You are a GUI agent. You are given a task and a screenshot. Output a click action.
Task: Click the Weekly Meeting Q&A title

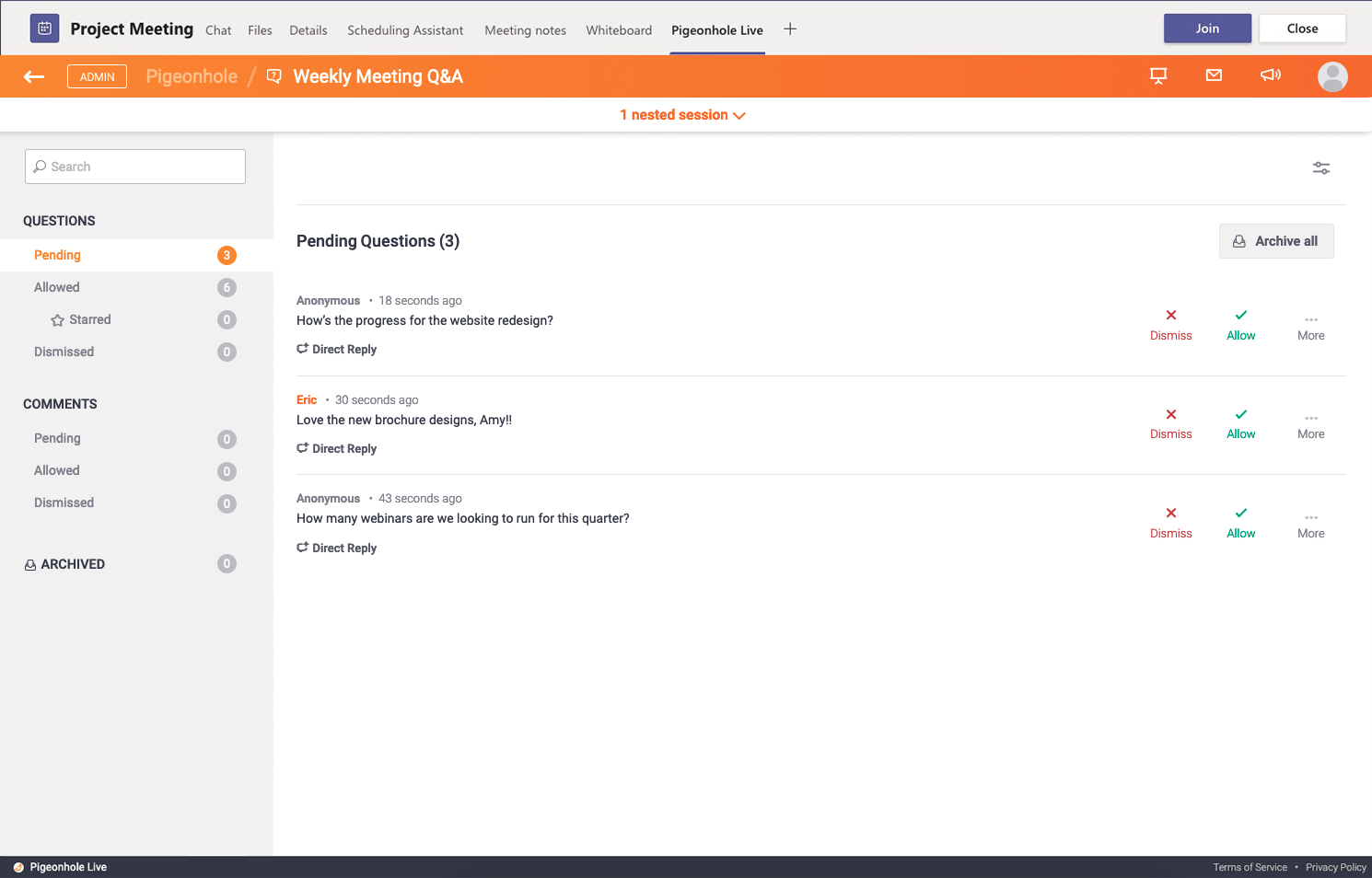click(x=378, y=76)
